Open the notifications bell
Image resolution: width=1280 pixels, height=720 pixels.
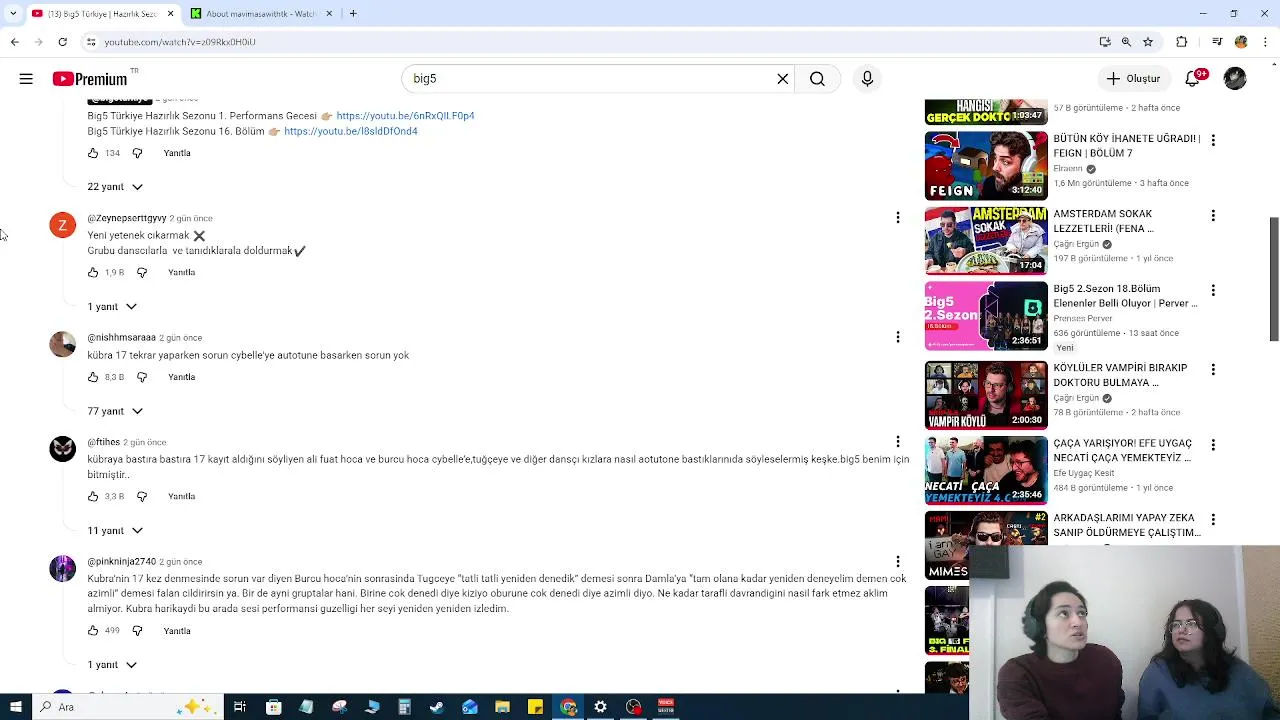(x=1193, y=79)
